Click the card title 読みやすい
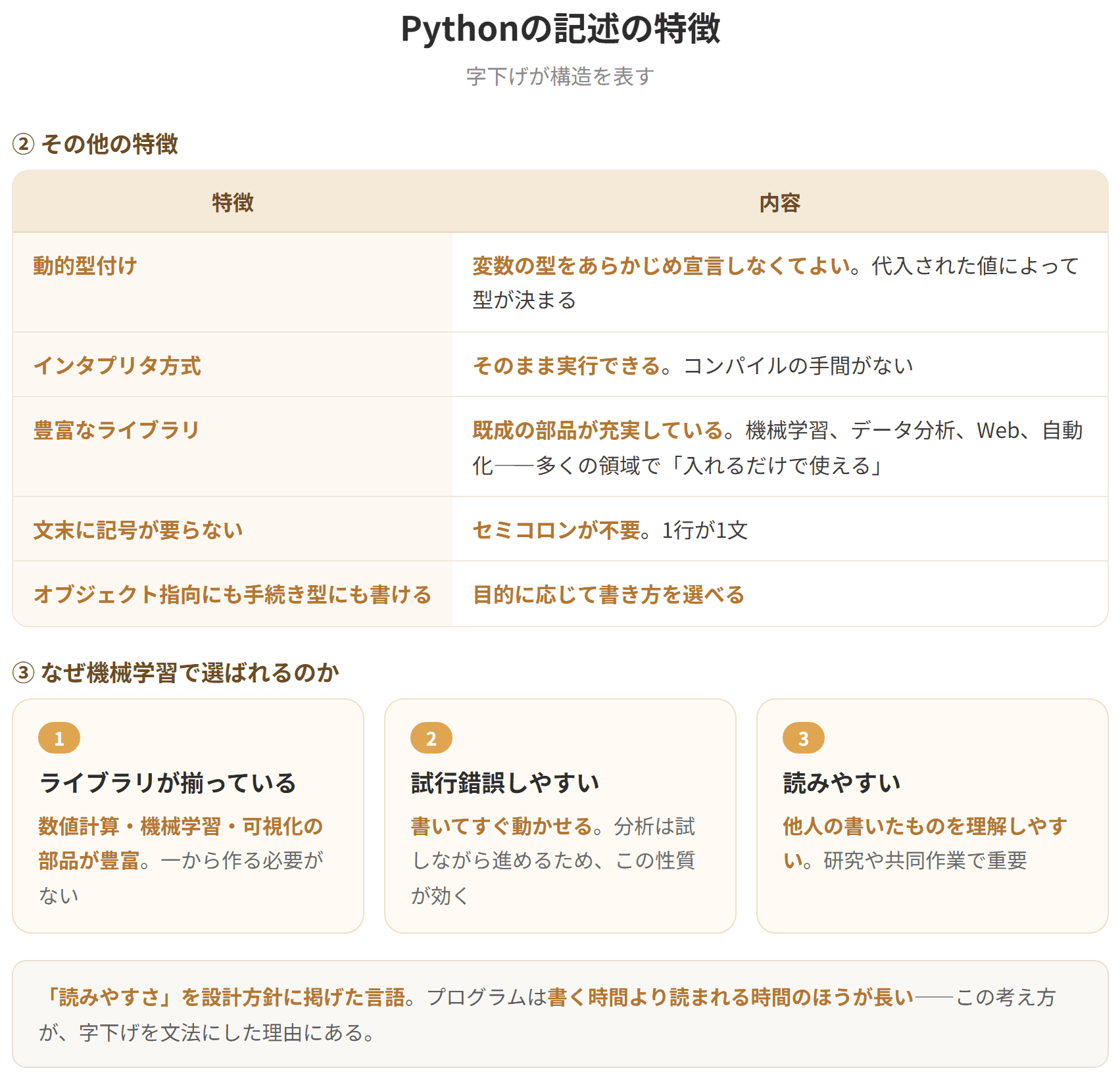The image size is (1120, 1079). pos(842,782)
